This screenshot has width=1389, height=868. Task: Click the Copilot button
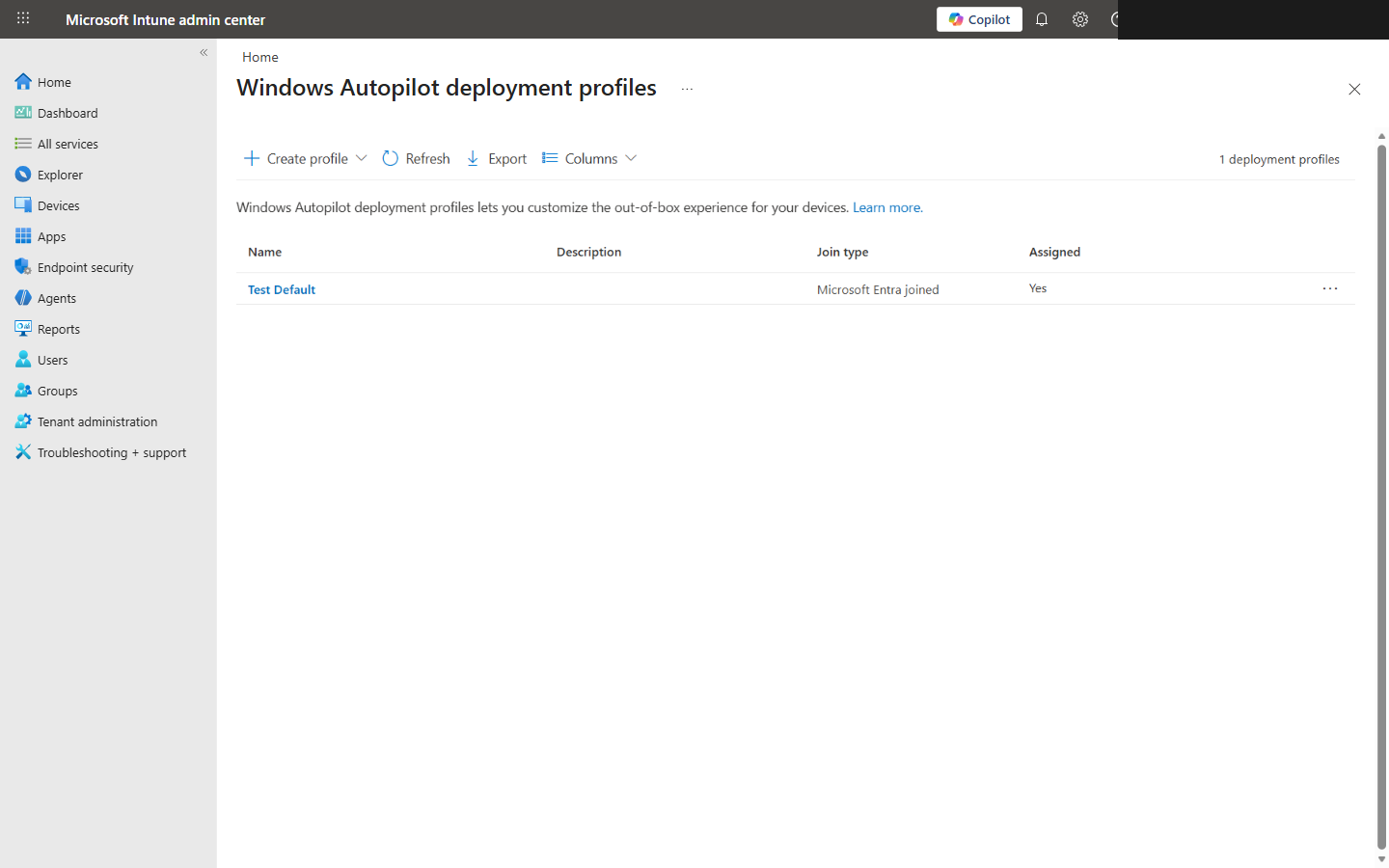(979, 19)
